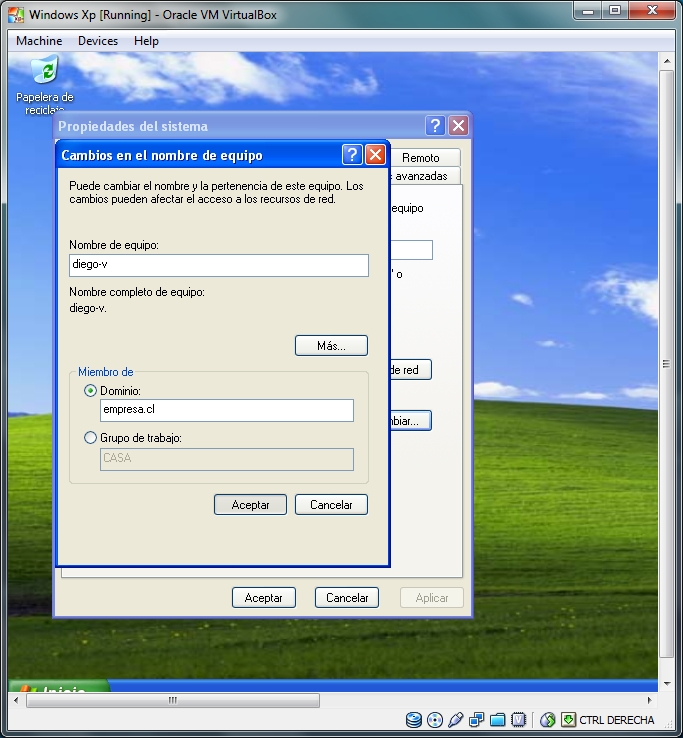Switch to the avanzadas tab

point(425,176)
